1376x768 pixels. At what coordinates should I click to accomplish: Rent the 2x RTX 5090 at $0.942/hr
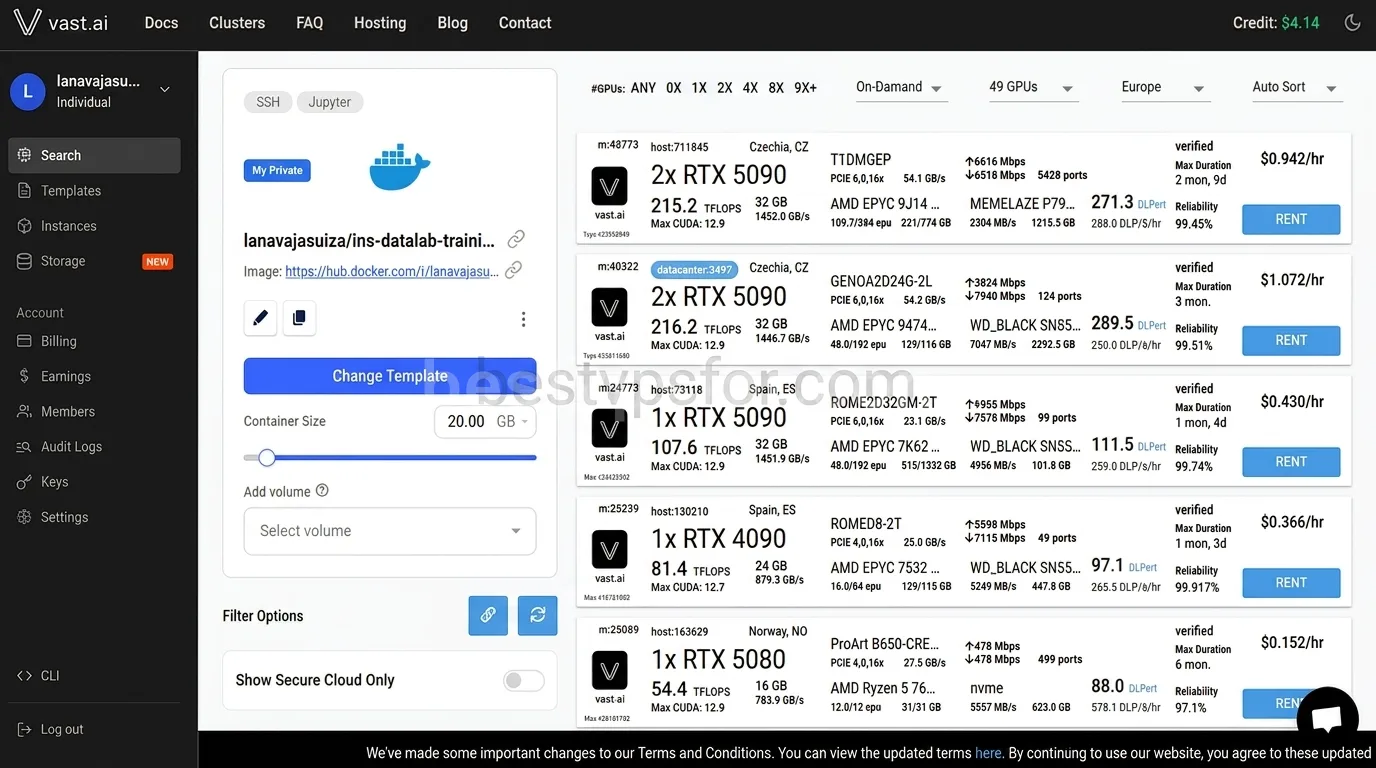point(1291,219)
